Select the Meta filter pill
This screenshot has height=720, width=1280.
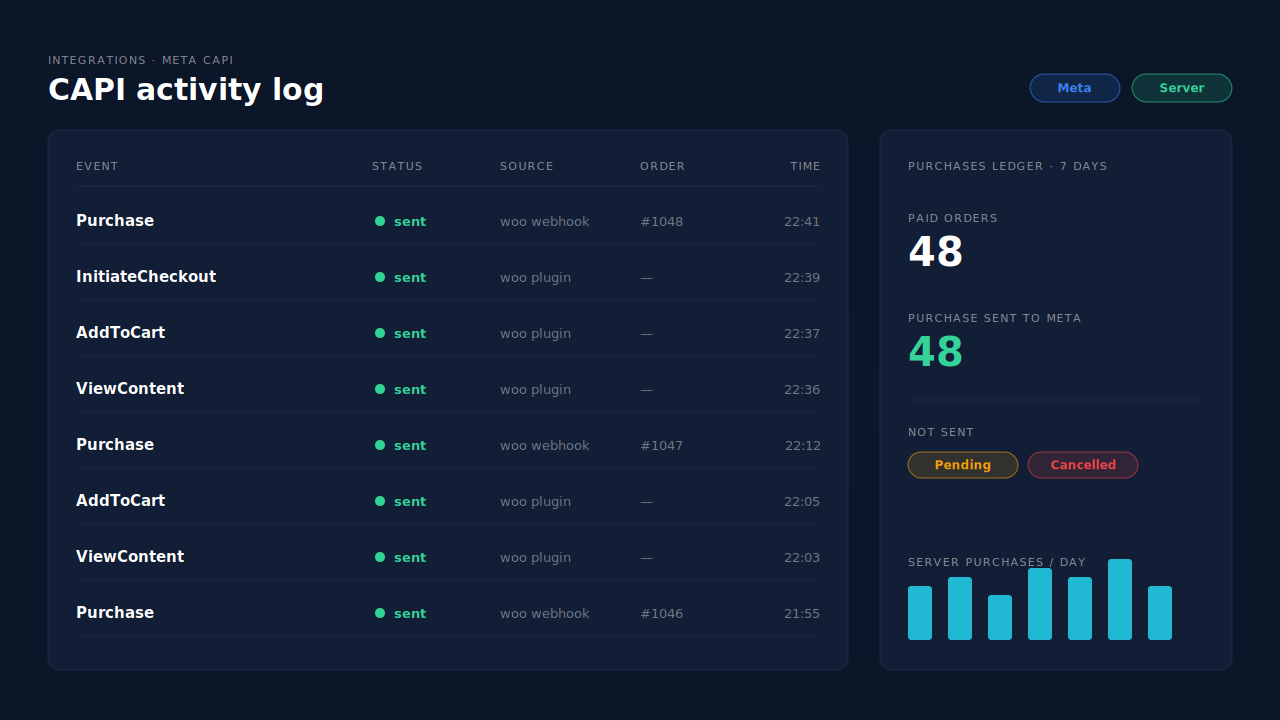pyautogui.click(x=1075, y=88)
